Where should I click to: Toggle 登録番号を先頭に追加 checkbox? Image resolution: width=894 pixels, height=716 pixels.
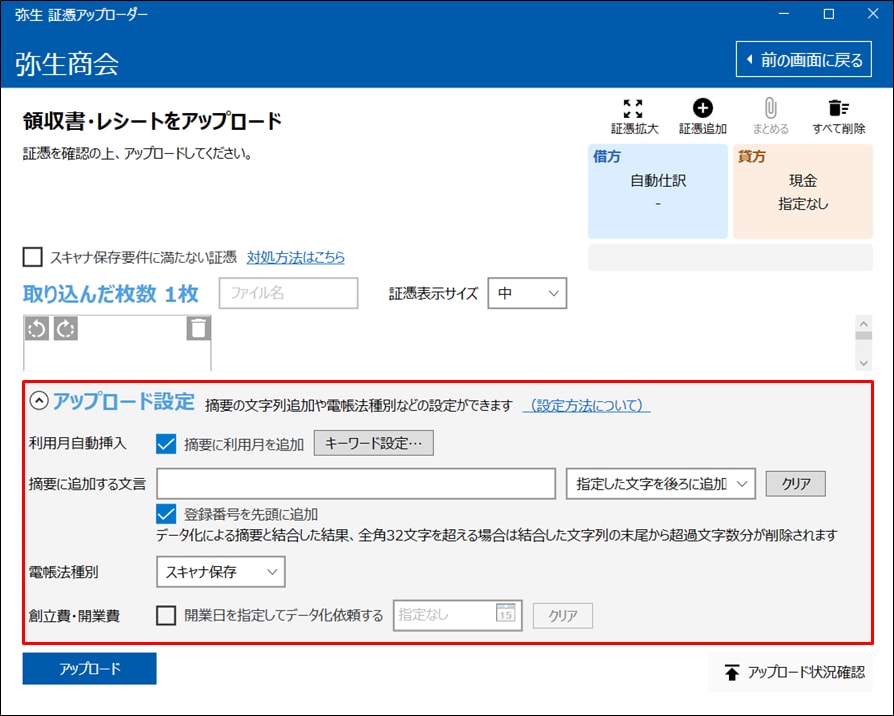[x=167, y=514]
